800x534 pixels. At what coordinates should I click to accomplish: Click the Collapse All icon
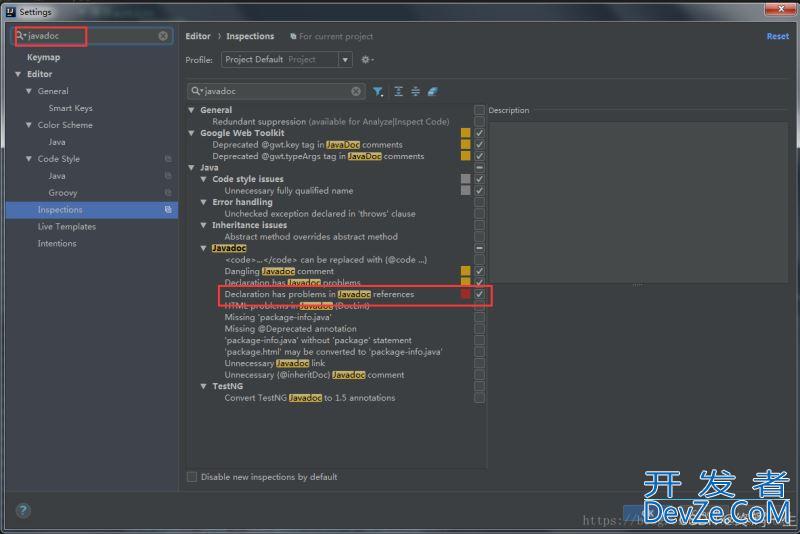click(x=415, y=91)
